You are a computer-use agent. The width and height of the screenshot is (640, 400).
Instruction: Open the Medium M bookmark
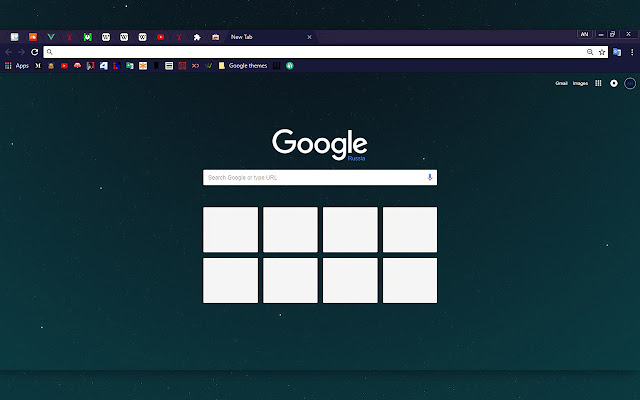(38, 66)
